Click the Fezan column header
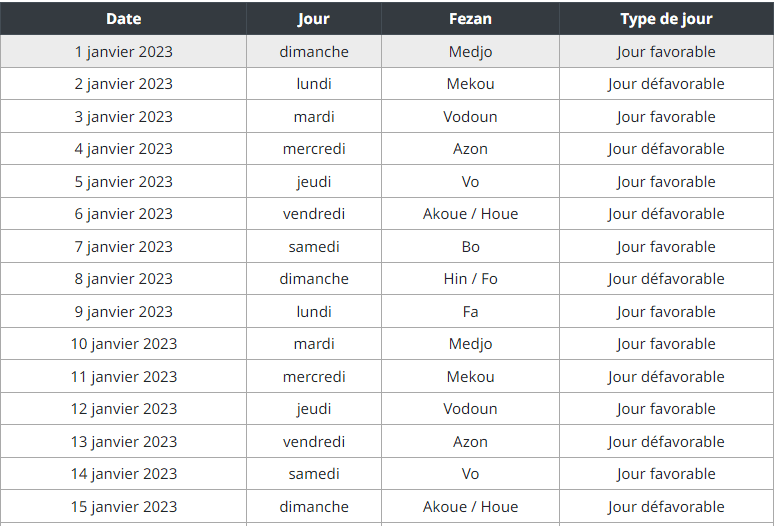This screenshot has width=775, height=526. (470, 19)
